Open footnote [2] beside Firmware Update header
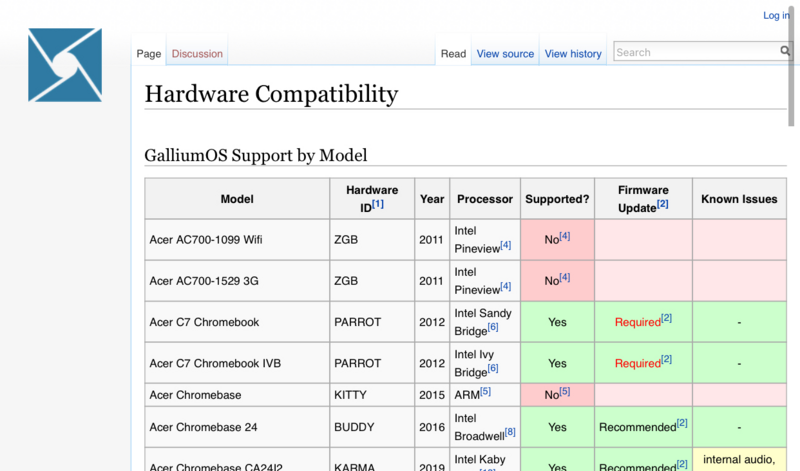 pos(662,204)
